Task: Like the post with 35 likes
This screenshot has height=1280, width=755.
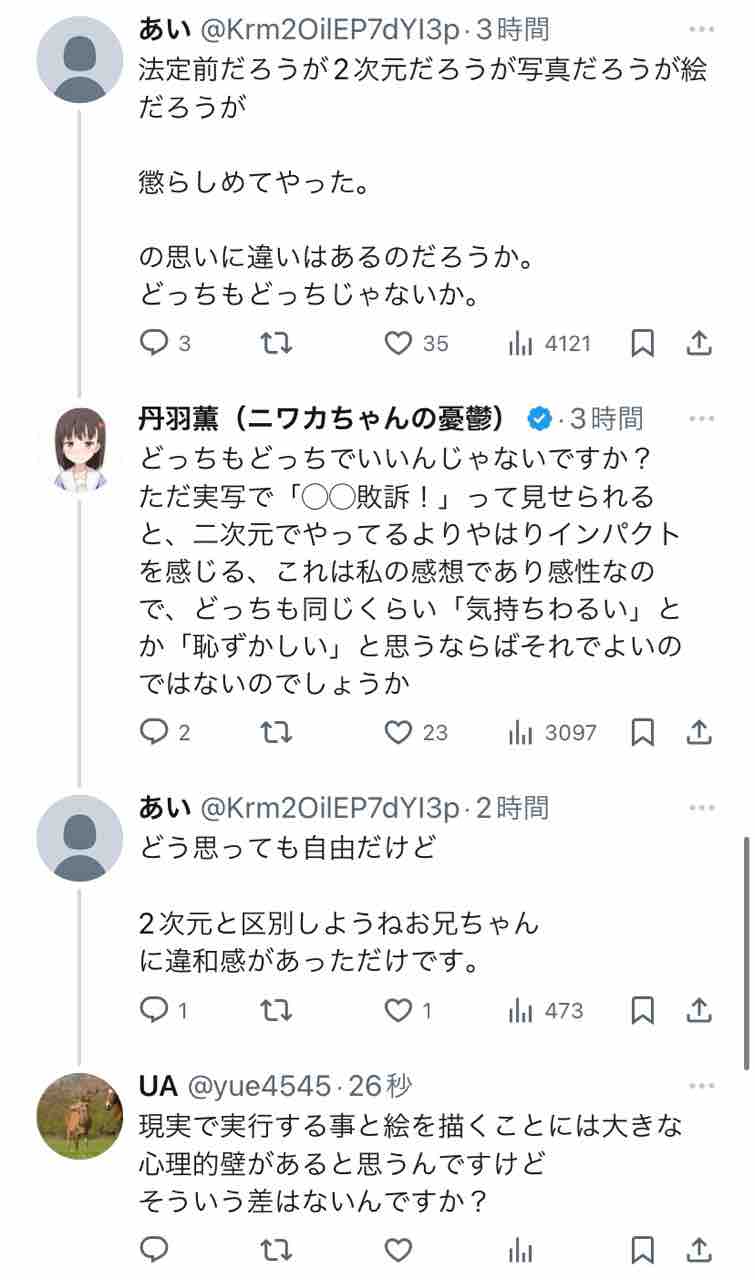Action: coord(399,344)
